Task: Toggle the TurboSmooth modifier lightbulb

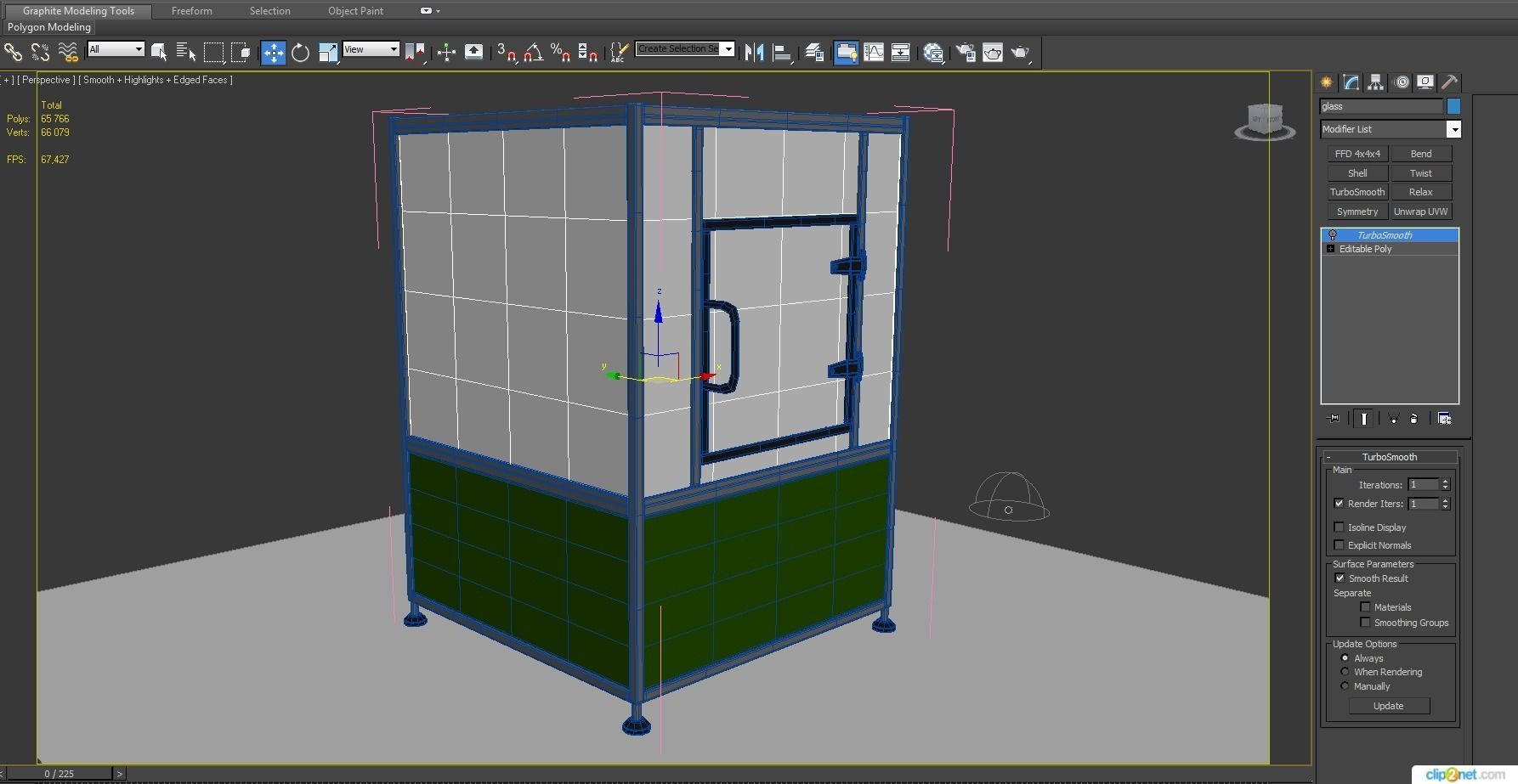Action: (x=1333, y=235)
